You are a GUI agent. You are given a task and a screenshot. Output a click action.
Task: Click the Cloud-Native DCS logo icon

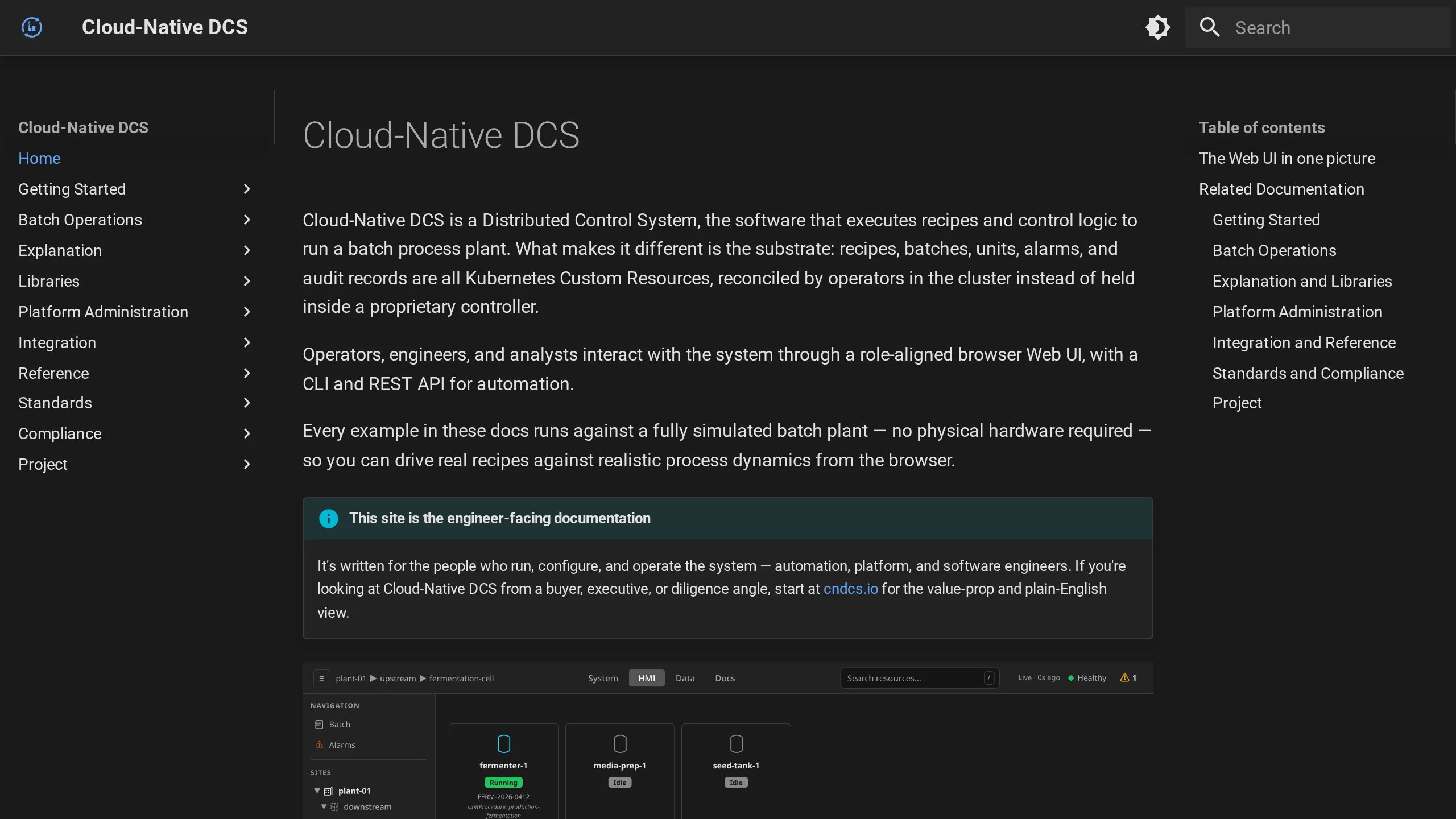[32, 27]
